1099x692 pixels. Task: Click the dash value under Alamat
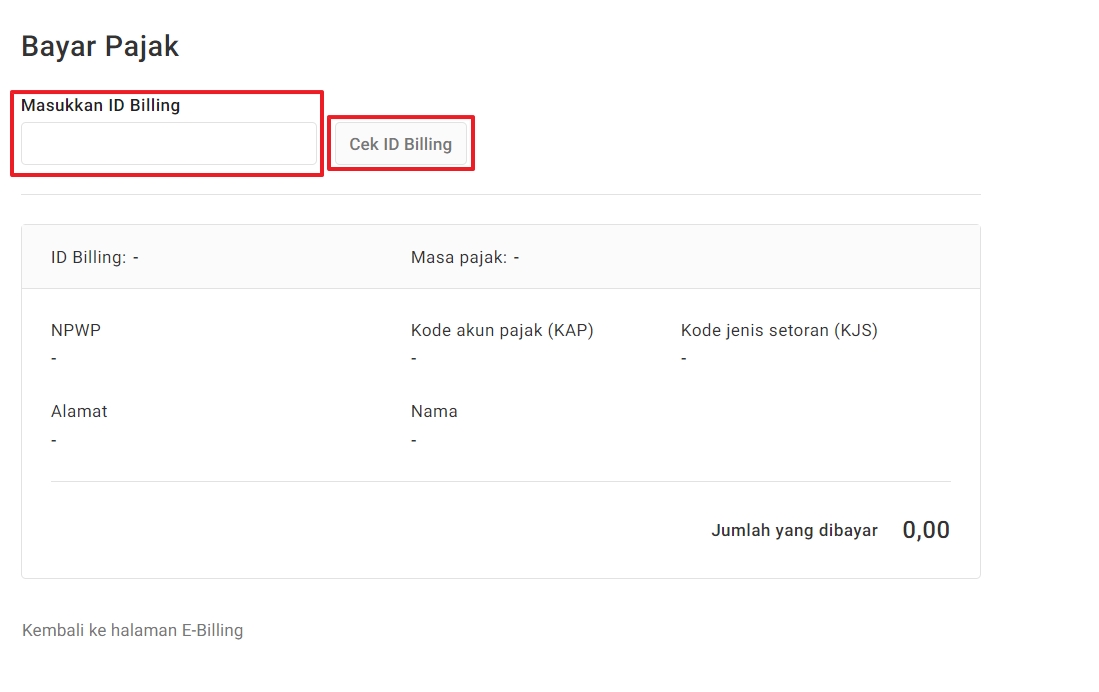coord(54,440)
